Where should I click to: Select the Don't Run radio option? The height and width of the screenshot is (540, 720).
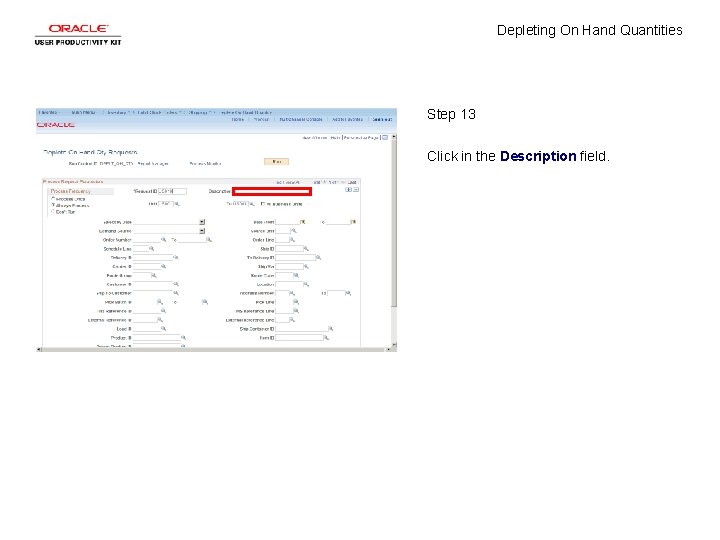pos(53,211)
